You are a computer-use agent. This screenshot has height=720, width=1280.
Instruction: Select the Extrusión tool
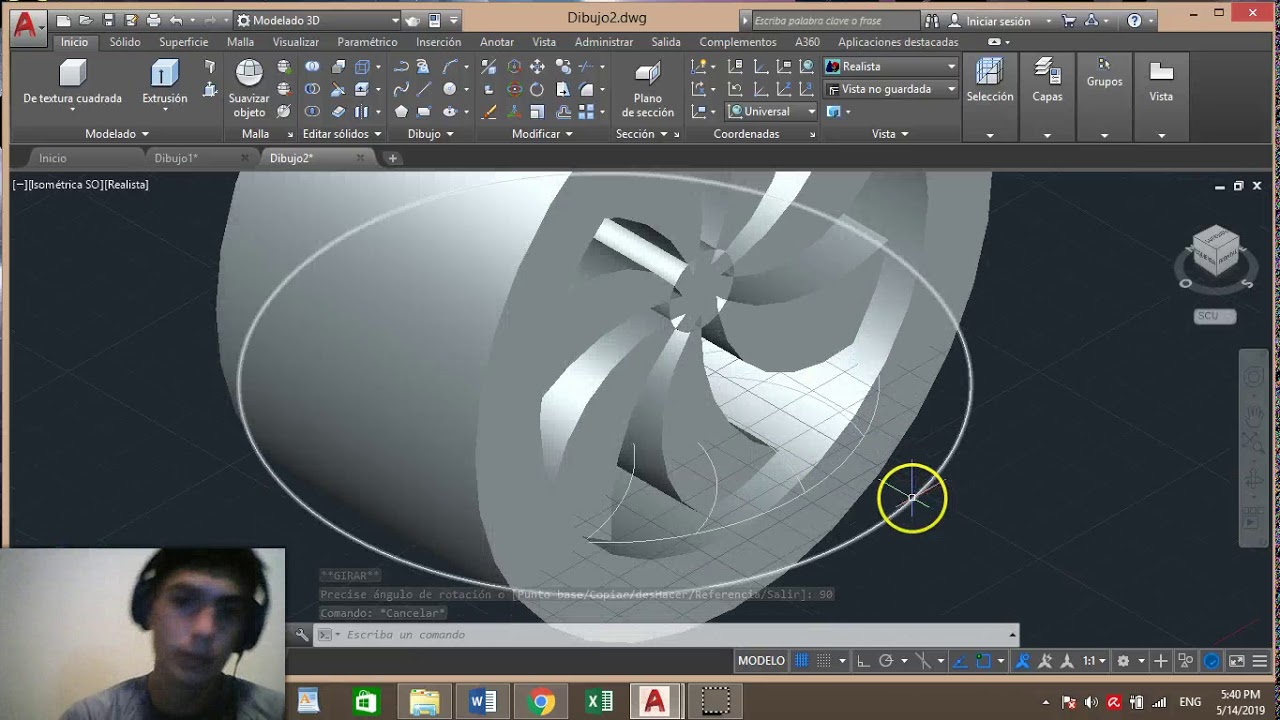[165, 82]
